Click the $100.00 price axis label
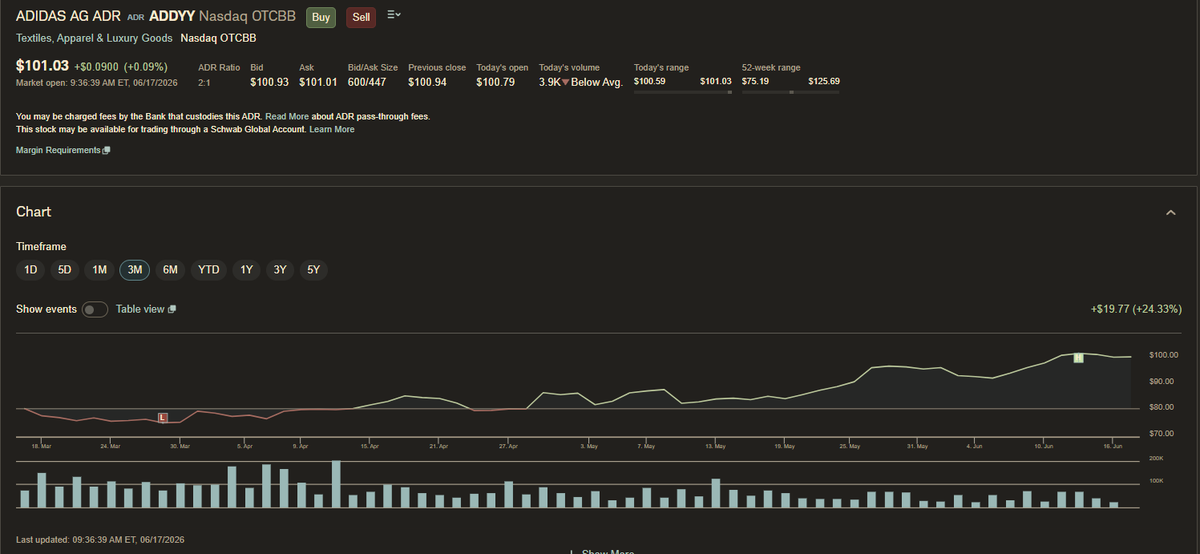The width and height of the screenshot is (1200, 554). coord(1164,355)
